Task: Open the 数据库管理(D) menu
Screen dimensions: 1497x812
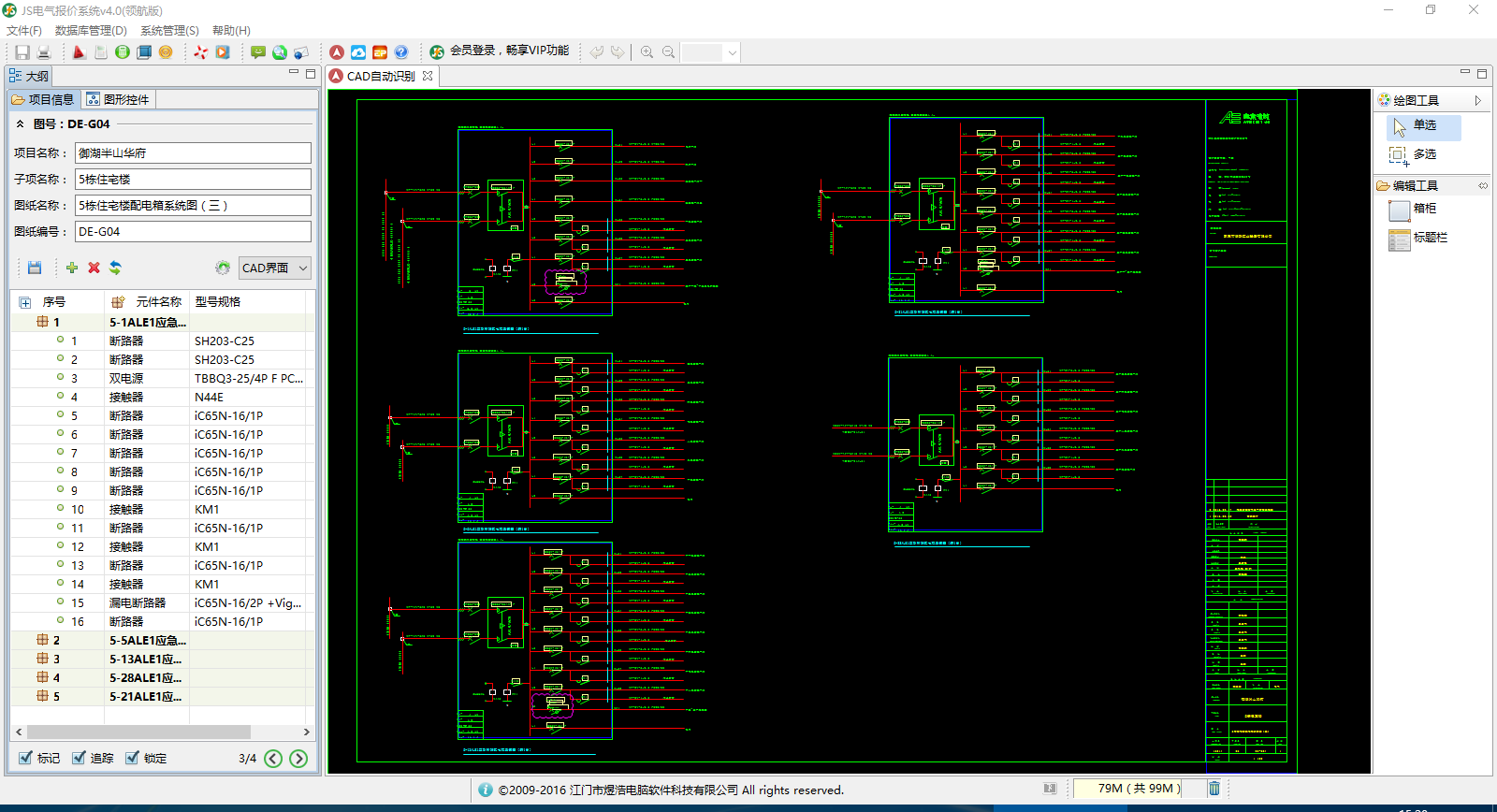Action: tap(91, 31)
